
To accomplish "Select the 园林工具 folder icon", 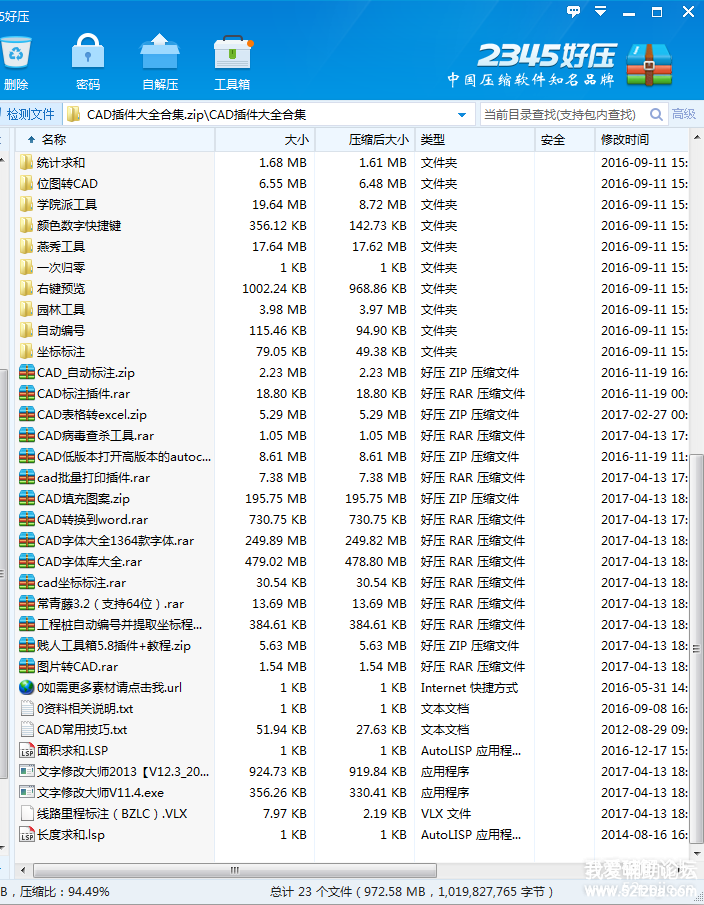I will pos(26,309).
